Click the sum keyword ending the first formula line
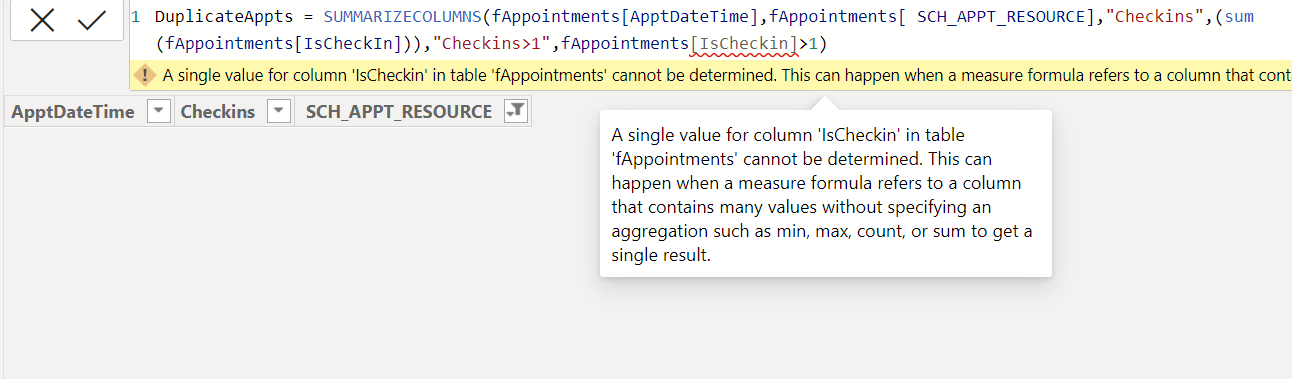Image resolution: width=1292 pixels, height=379 pixels. tap(1239, 17)
